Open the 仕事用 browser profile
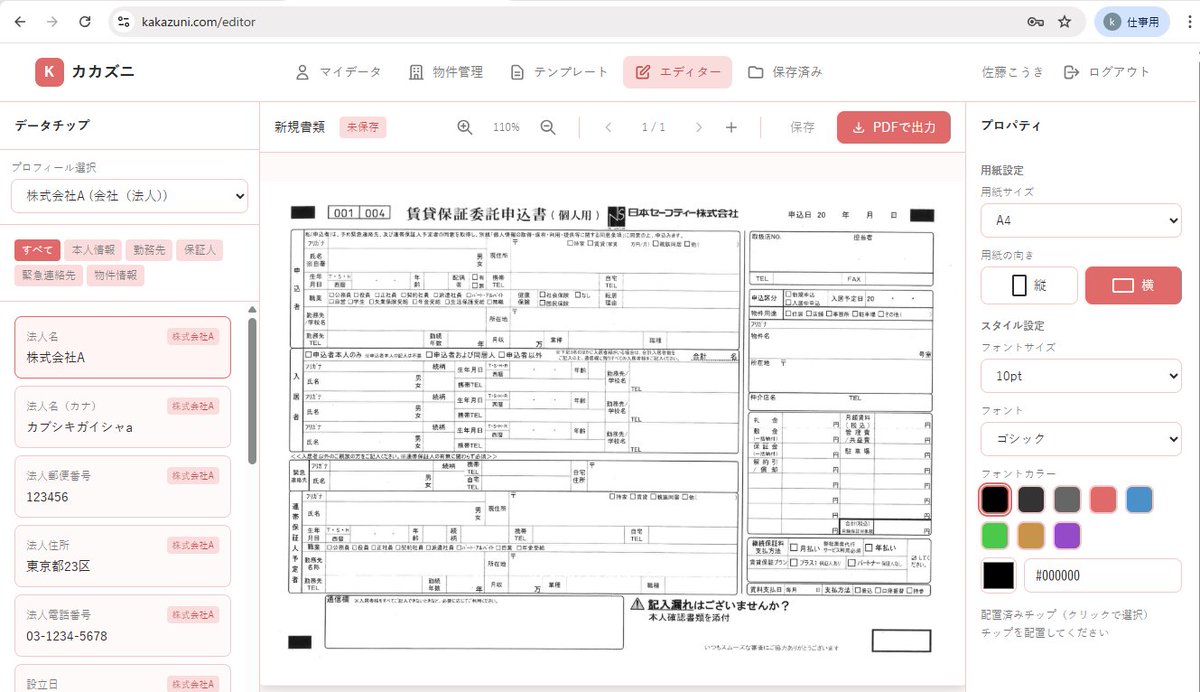Screen dimensions: 1200x692 click(x=1132, y=21)
